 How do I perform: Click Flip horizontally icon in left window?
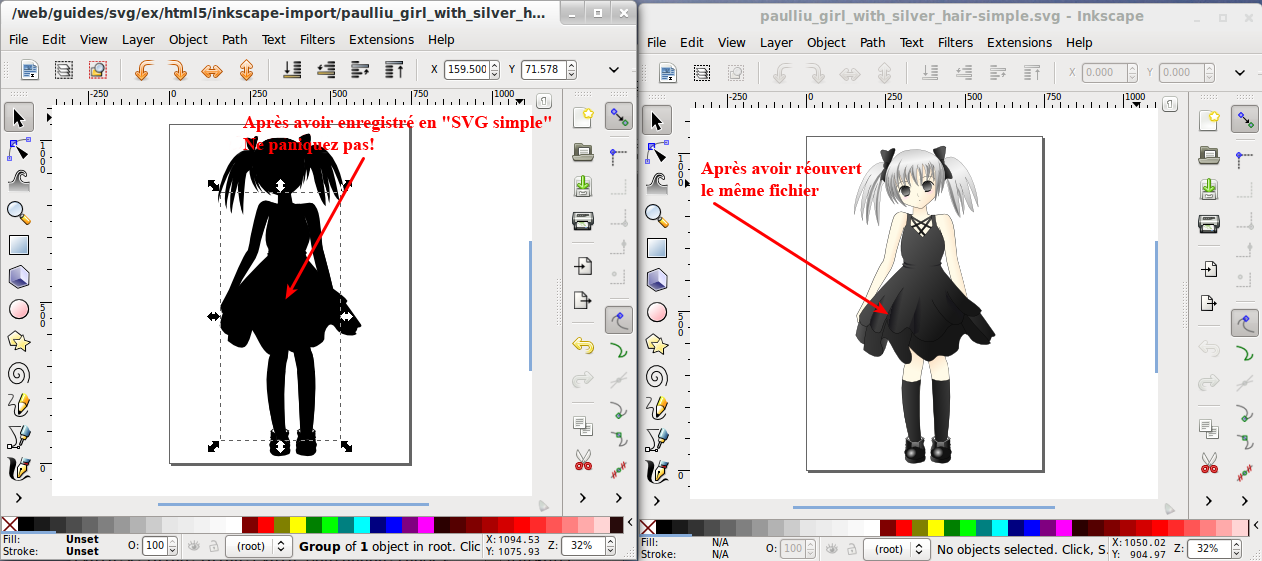(212, 70)
